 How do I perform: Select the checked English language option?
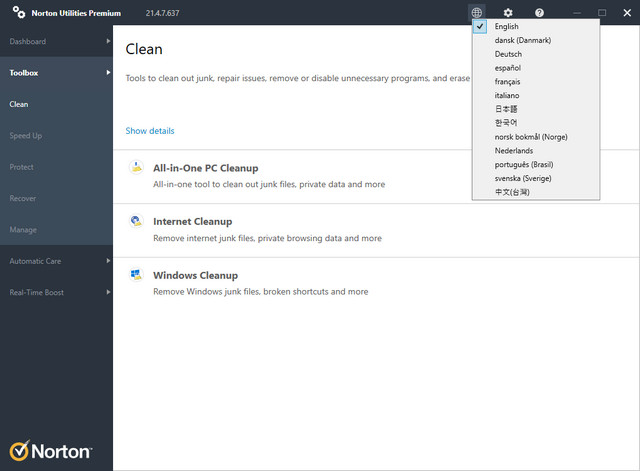click(506, 26)
